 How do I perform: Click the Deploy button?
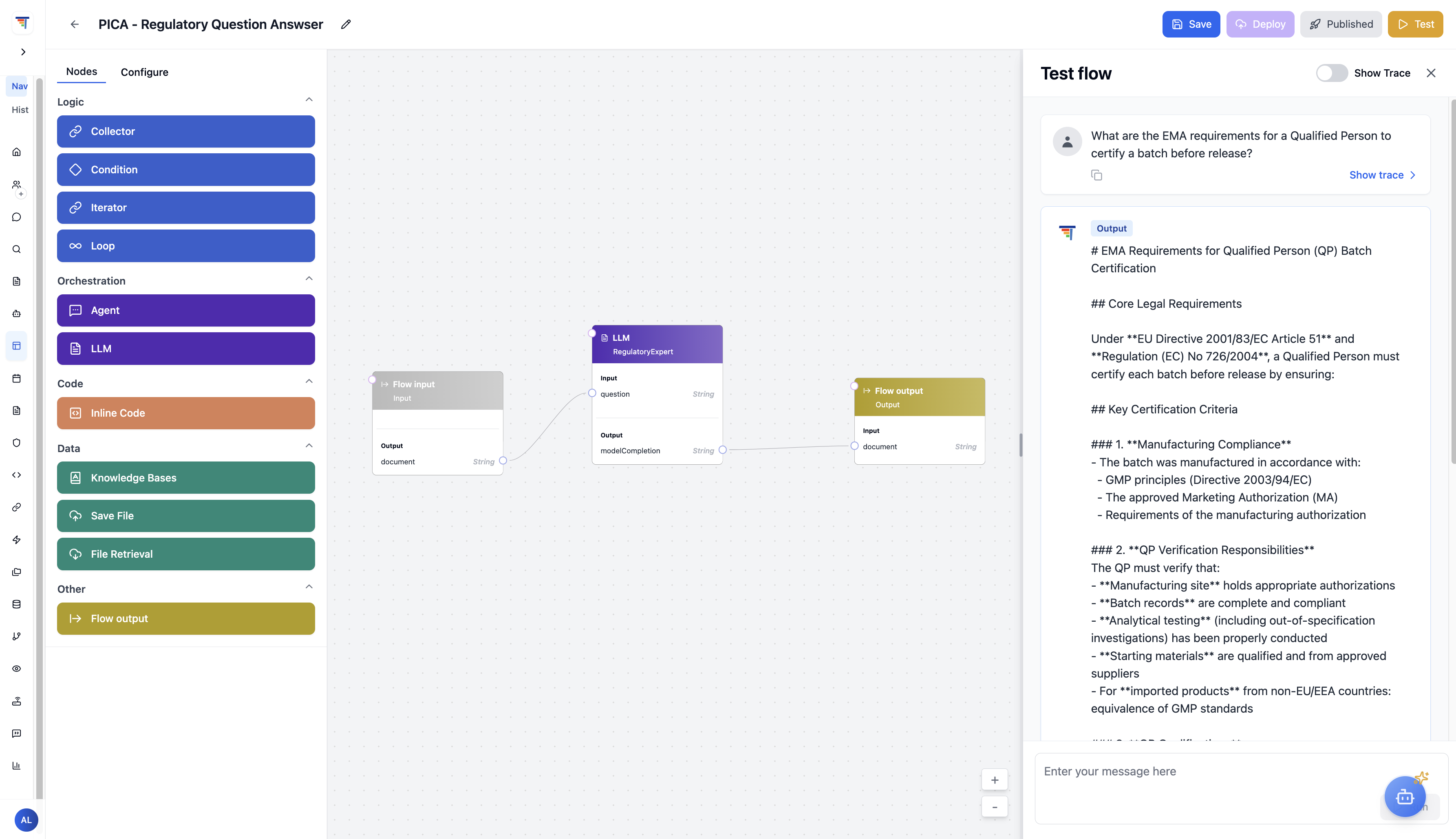point(1260,24)
